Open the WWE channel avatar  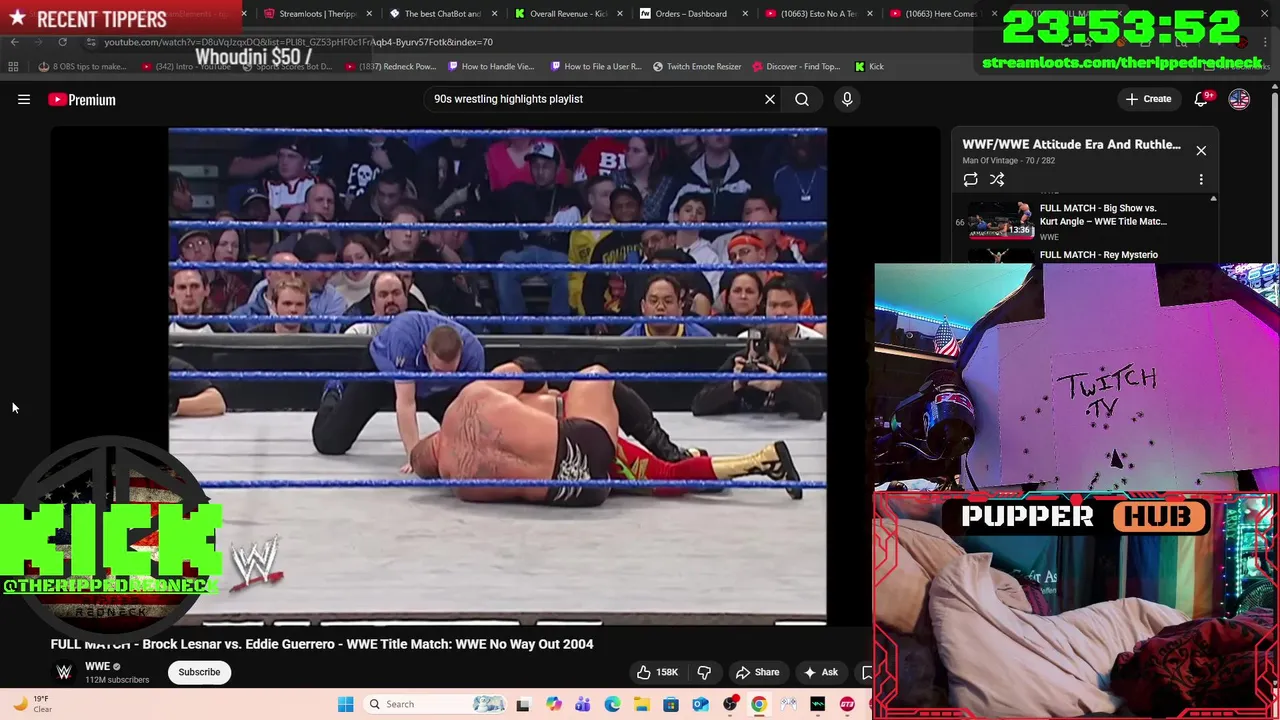coord(64,672)
